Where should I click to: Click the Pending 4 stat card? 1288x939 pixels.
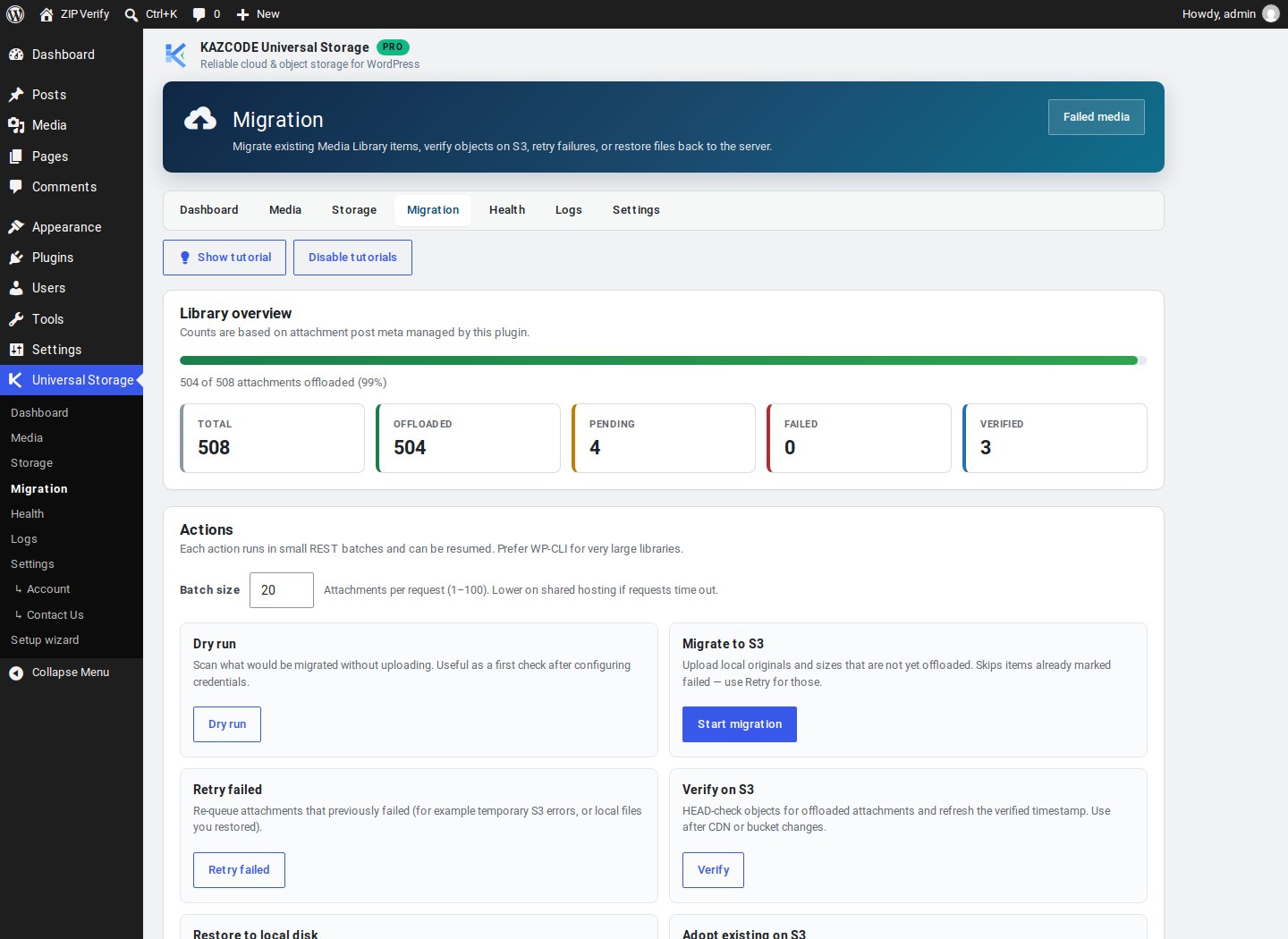click(664, 438)
